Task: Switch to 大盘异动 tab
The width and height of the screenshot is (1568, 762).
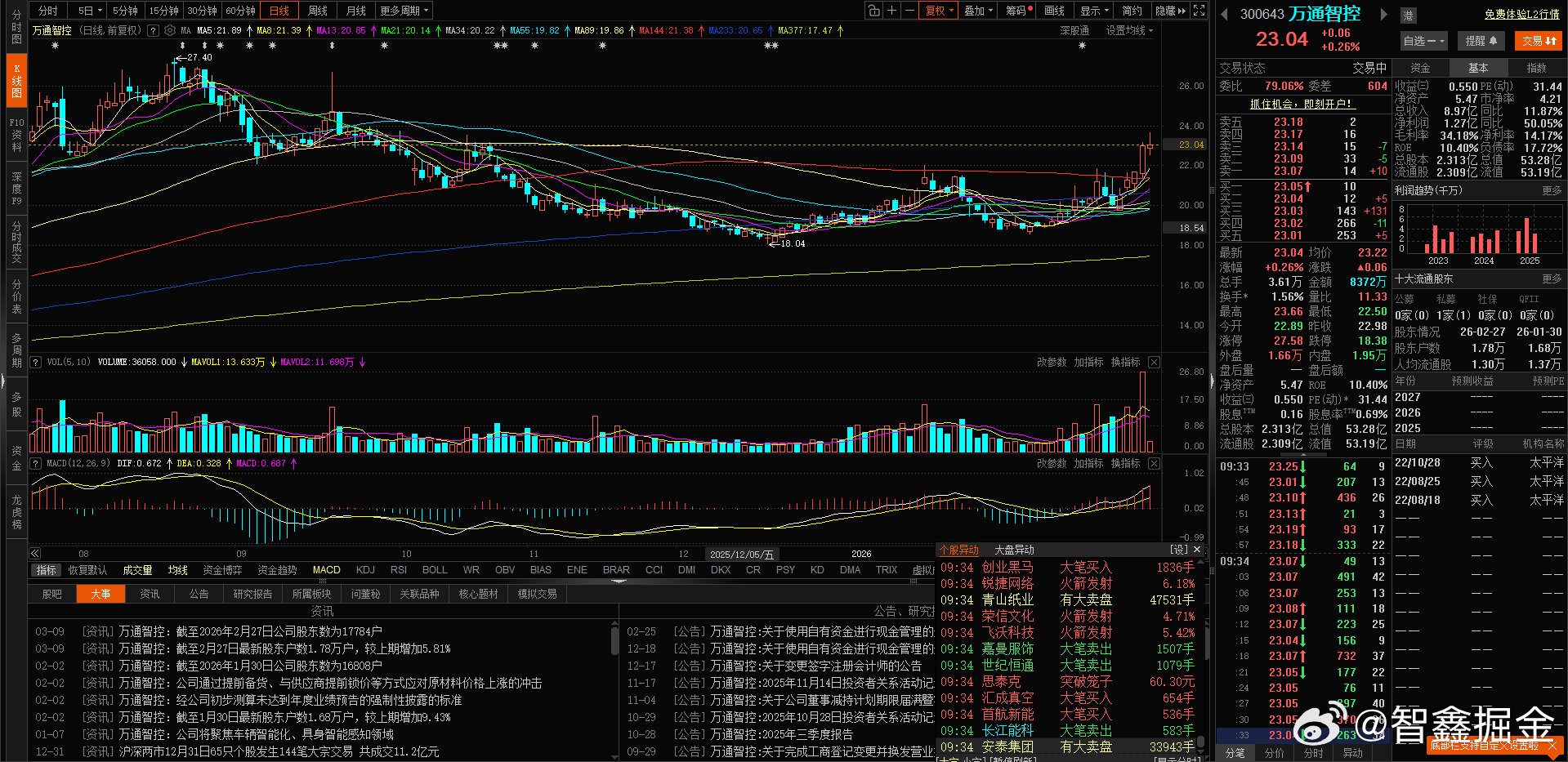Action: tap(1014, 550)
